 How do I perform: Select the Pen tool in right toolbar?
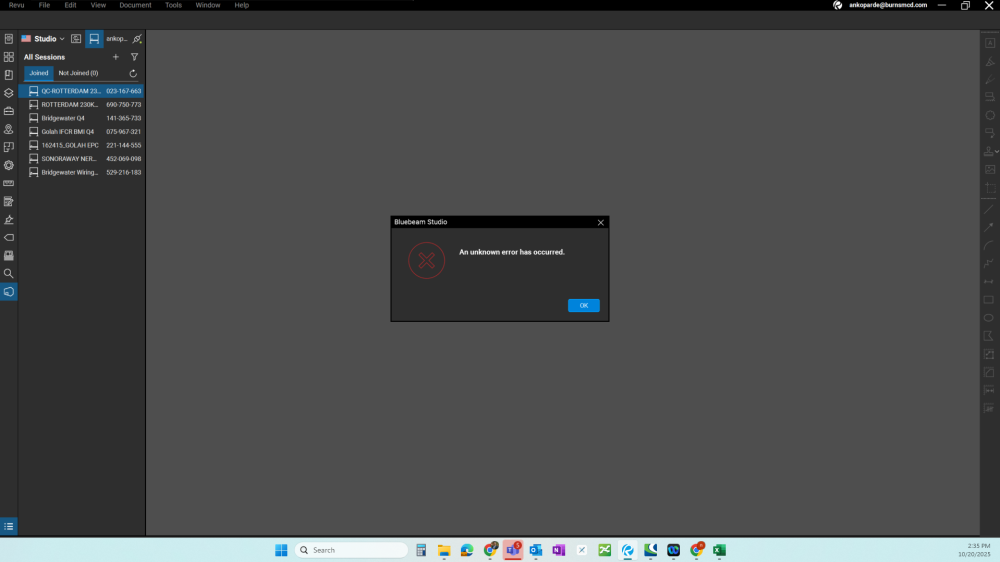tap(990, 79)
